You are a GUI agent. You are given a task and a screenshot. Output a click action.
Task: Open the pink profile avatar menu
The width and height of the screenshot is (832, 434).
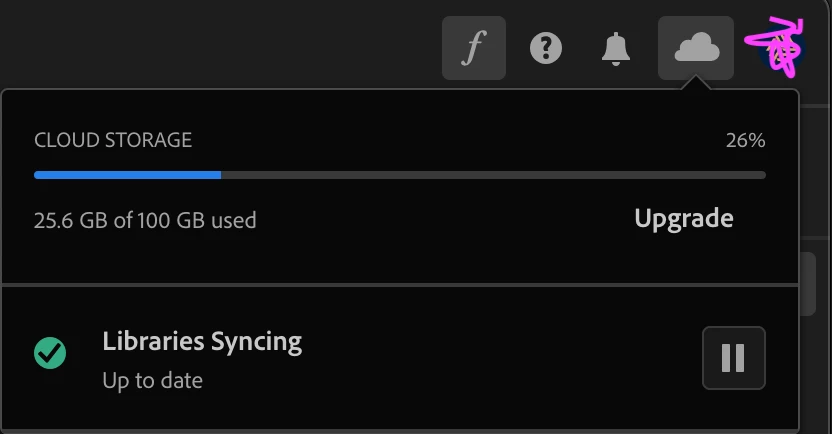point(773,47)
